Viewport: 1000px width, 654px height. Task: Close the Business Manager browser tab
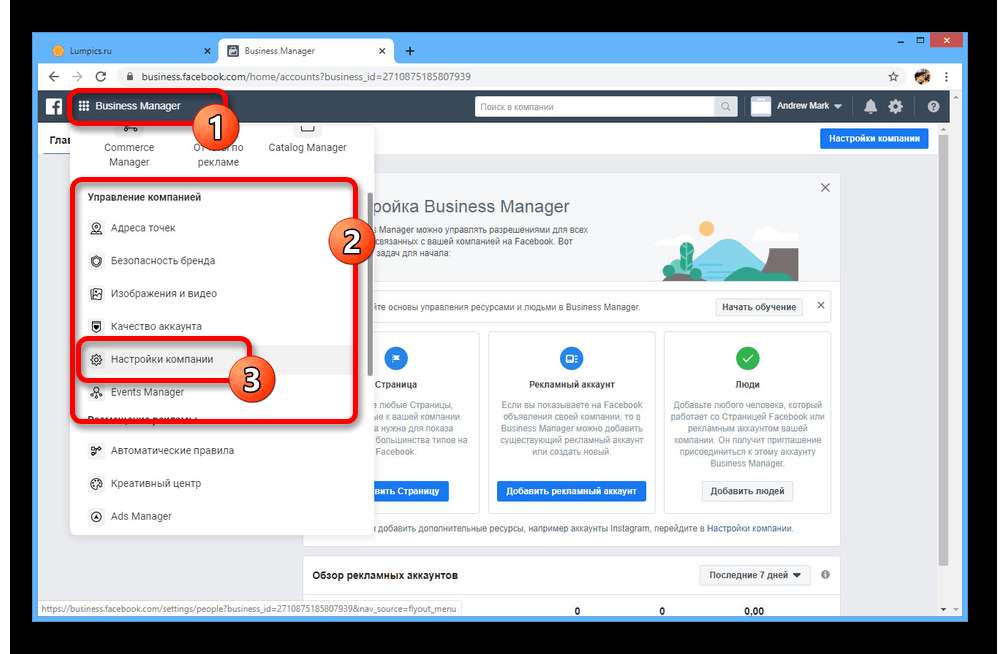click(x=382, y=51)
